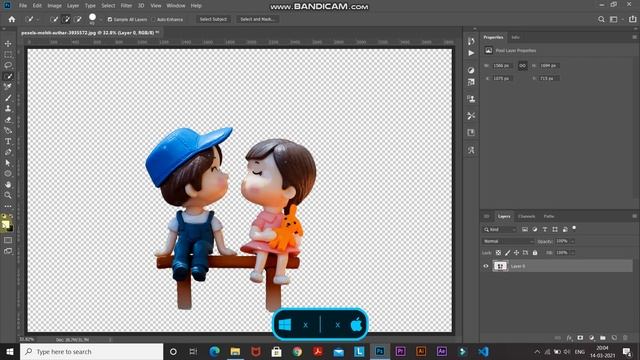This screenshot has width=640, height=360.
Task: Open the Adjustments panel icon
Action: [471, 70]
